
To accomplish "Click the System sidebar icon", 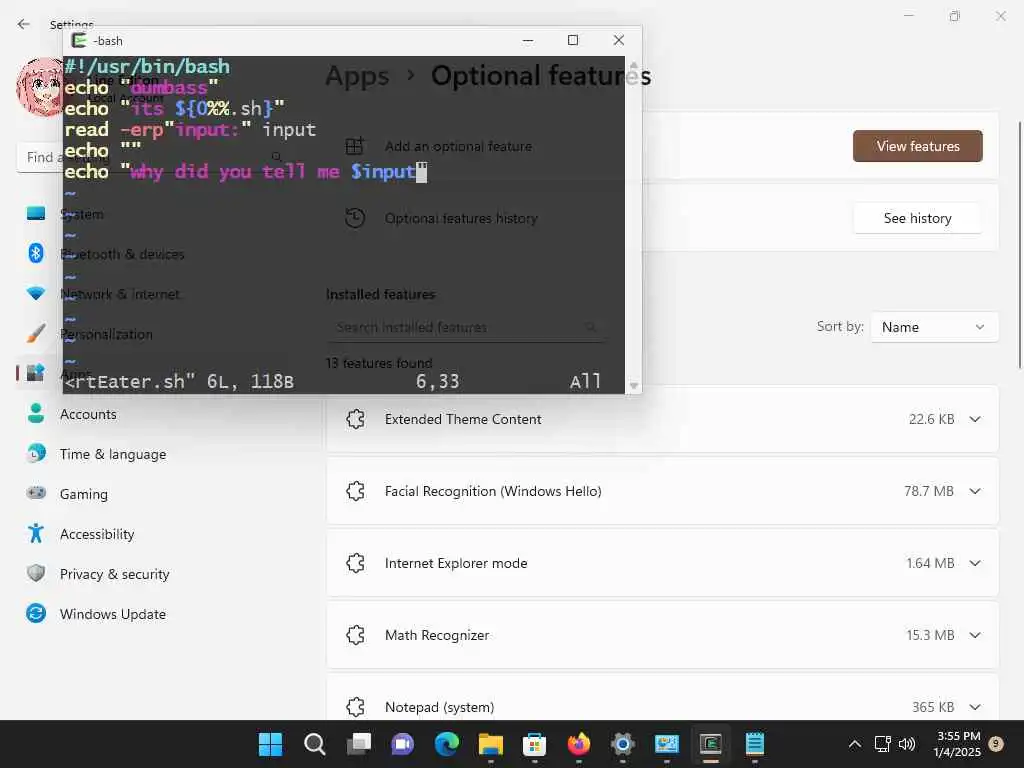I will pyautogui.click(x=36, y=214).
